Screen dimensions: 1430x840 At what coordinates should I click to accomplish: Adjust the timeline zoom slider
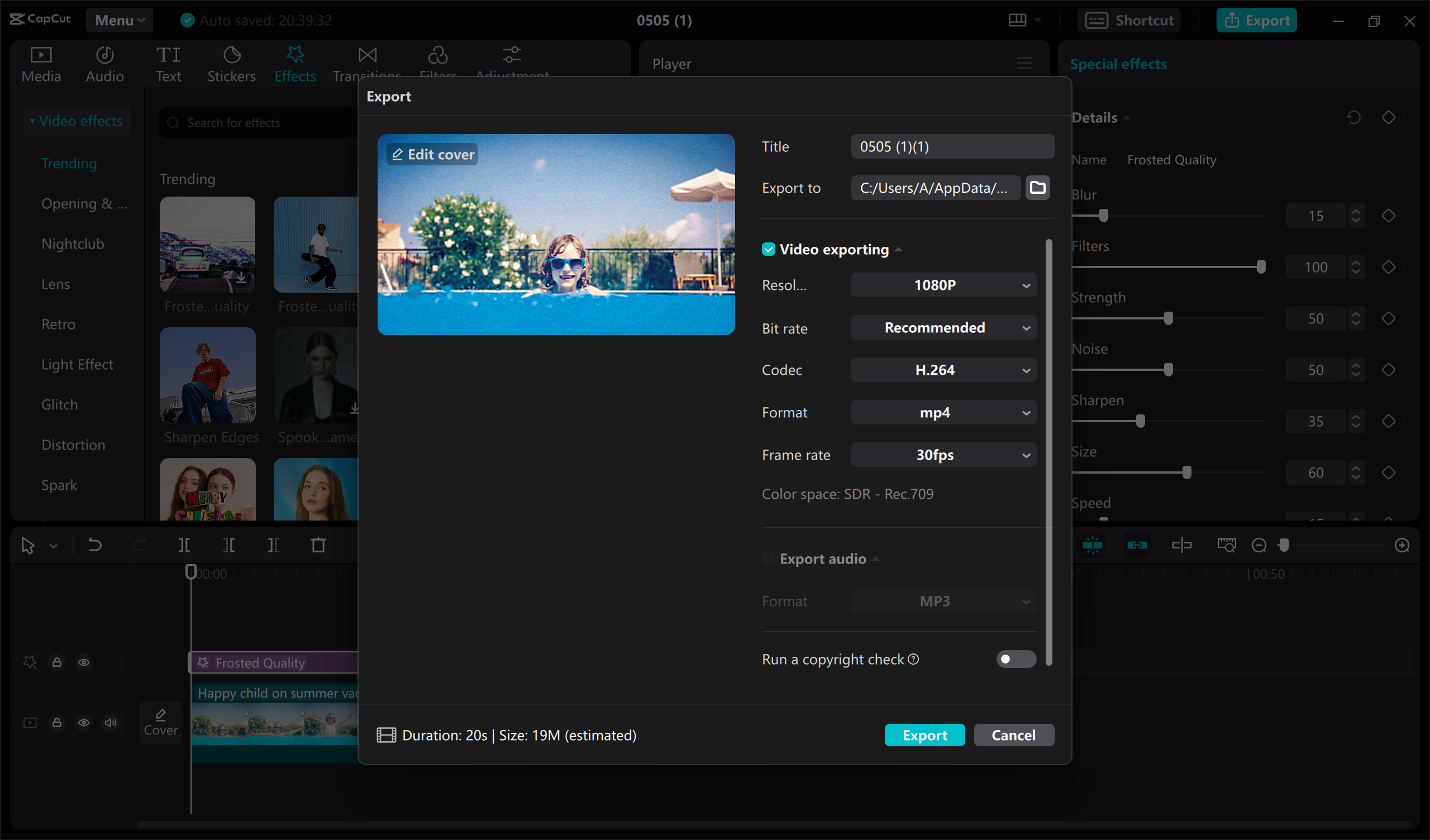pyautogui.click(x=1285, y=545)
